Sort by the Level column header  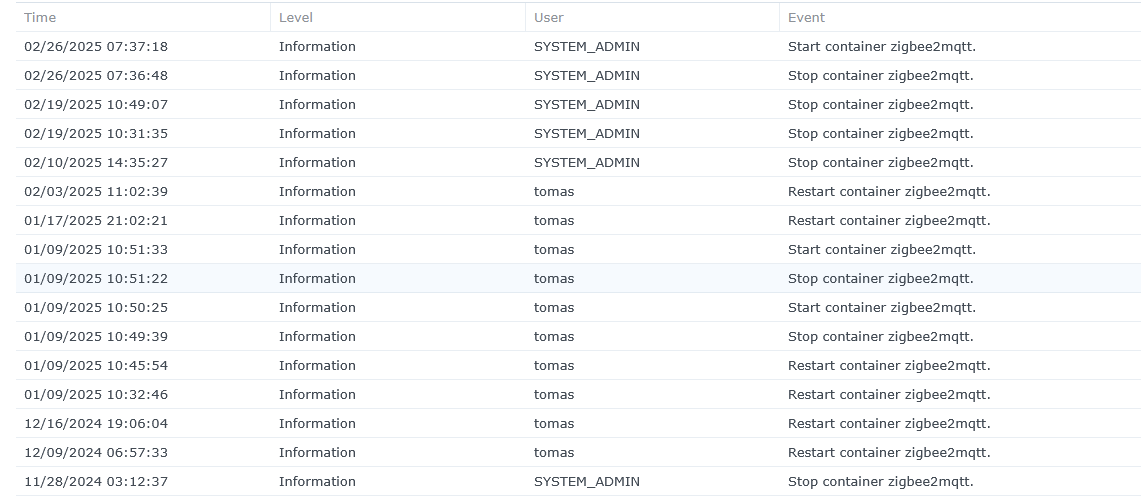[x=295, y=17]
